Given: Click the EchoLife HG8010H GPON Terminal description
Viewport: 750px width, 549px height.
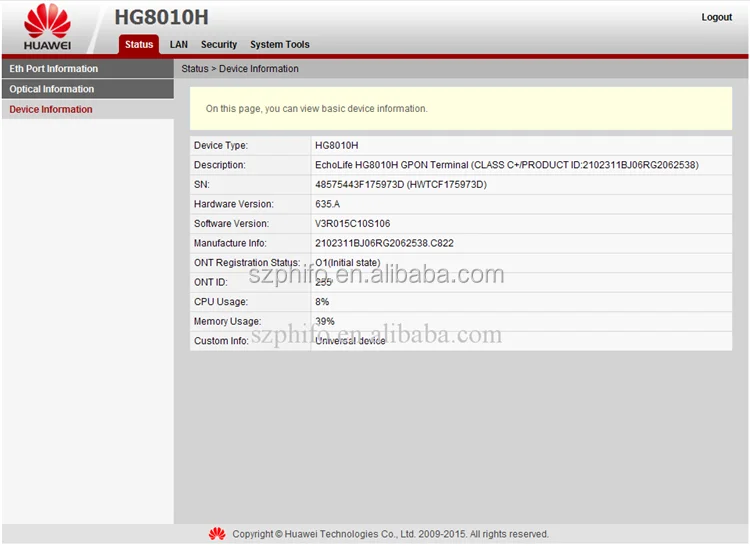Looking at the screenshot, I should (506, 165).
